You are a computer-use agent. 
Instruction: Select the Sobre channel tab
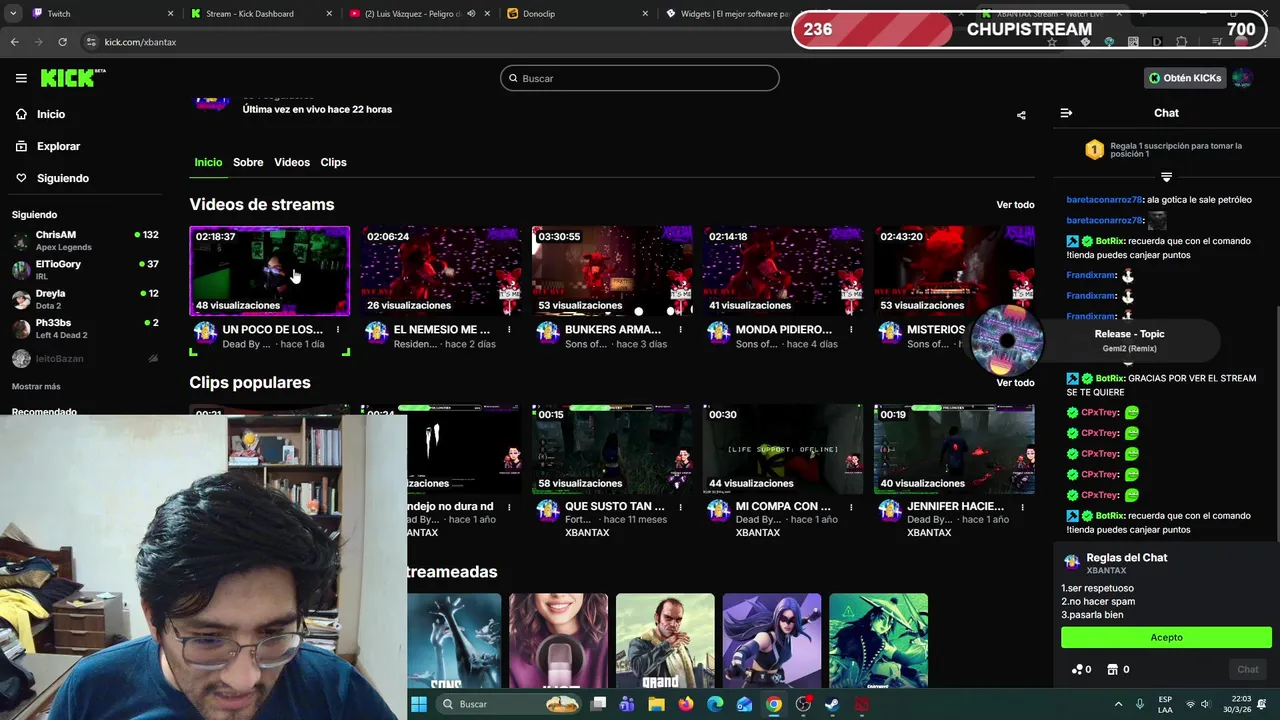point(248,162)
